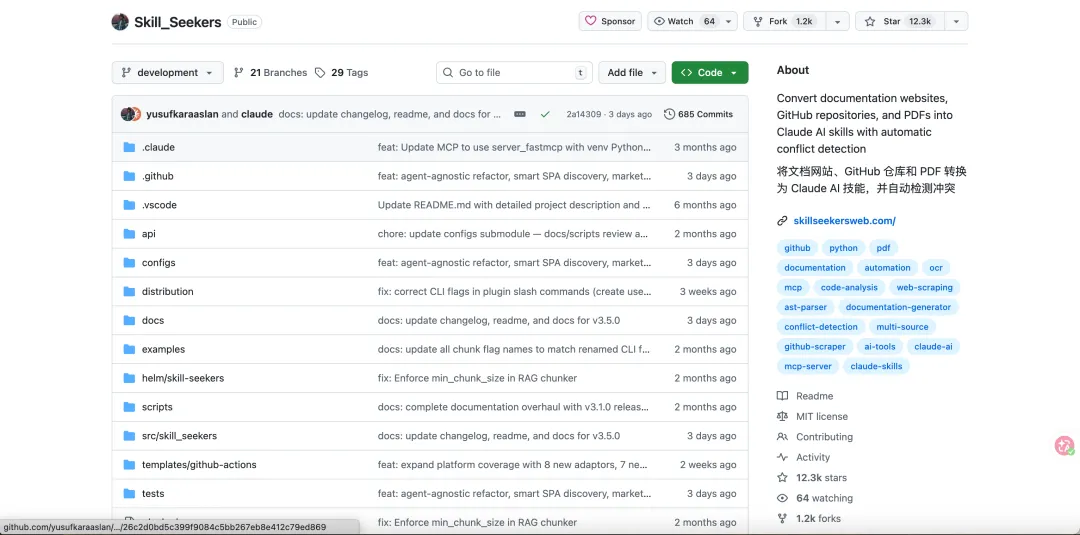View the 21 Branches list

coord(271,73)
